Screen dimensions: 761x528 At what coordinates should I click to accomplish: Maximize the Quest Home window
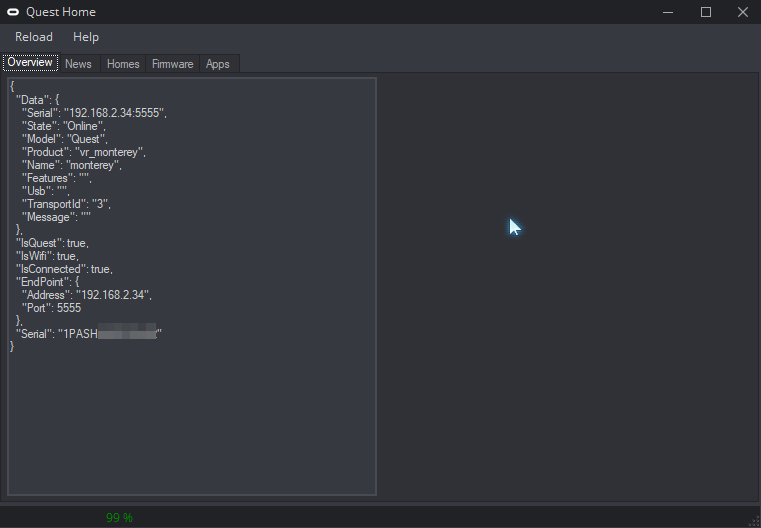coord(706,12)
